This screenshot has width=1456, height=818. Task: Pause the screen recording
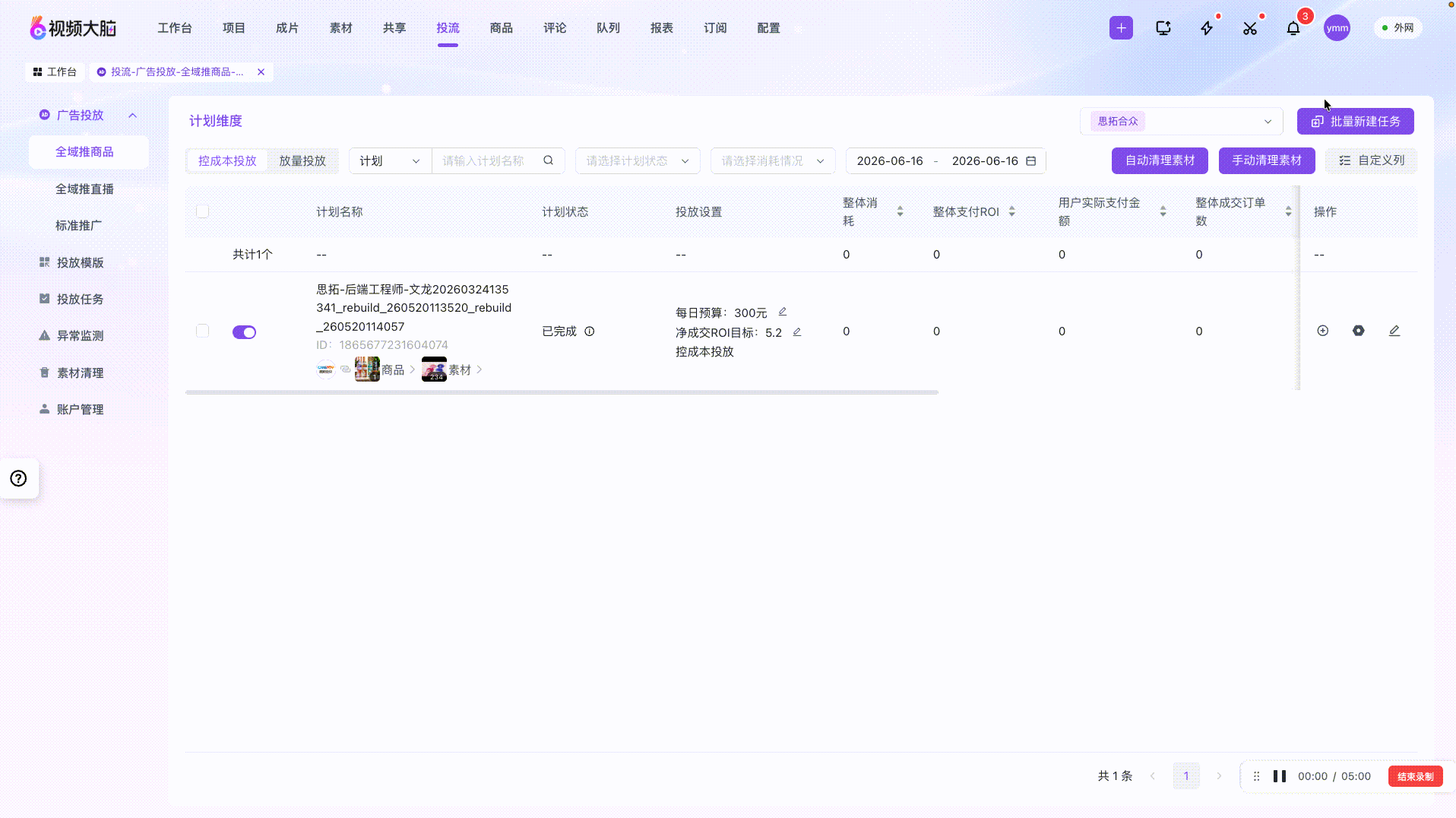tap(1280, 776)
